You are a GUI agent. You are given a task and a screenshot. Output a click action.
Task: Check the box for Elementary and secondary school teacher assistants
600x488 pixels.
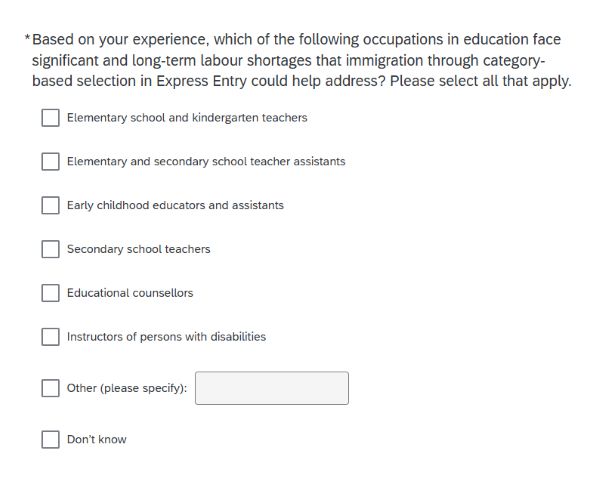51,161
